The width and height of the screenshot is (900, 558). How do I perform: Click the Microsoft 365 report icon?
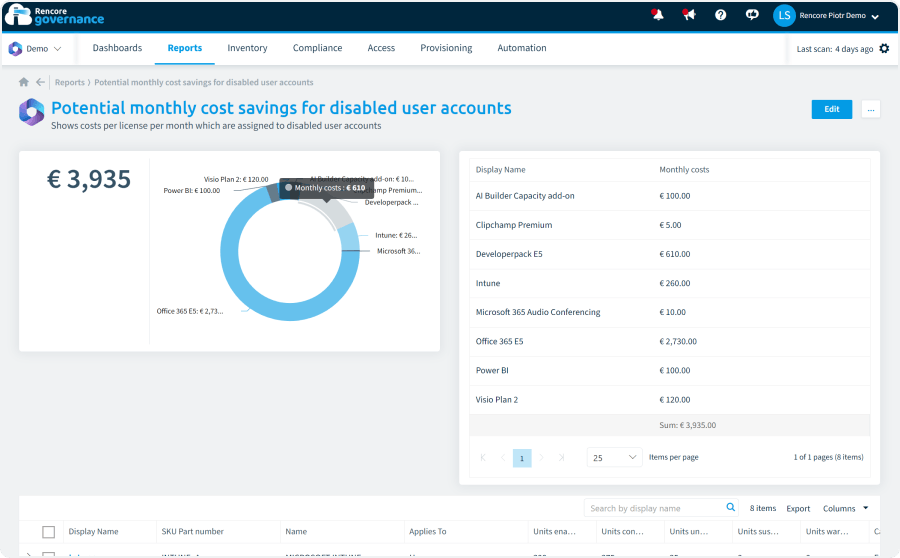tap(32, 112)
